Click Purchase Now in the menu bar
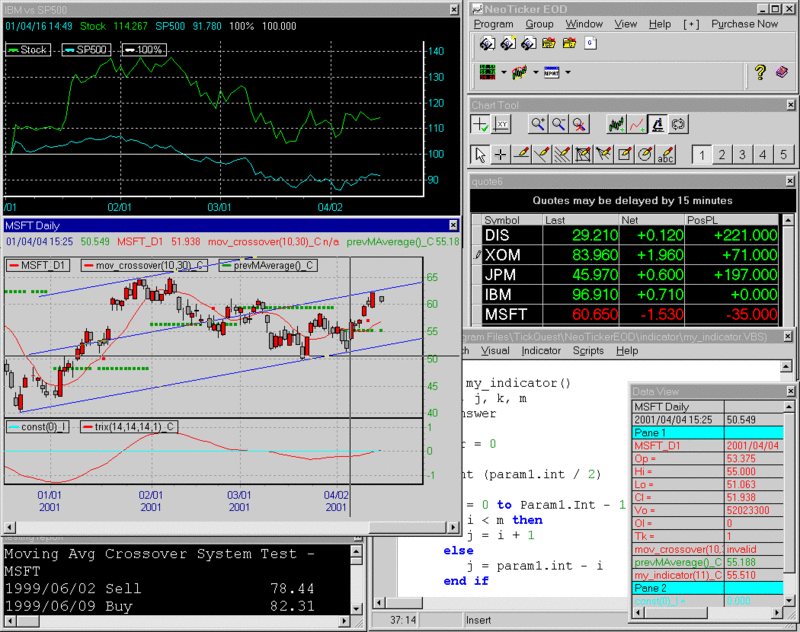Image resolution: width=800 pixels, height=632 pixels. [744, 24]
